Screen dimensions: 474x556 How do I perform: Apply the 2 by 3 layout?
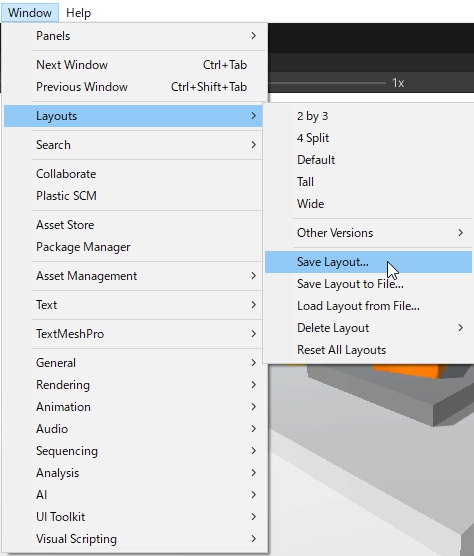click(368, 116)
